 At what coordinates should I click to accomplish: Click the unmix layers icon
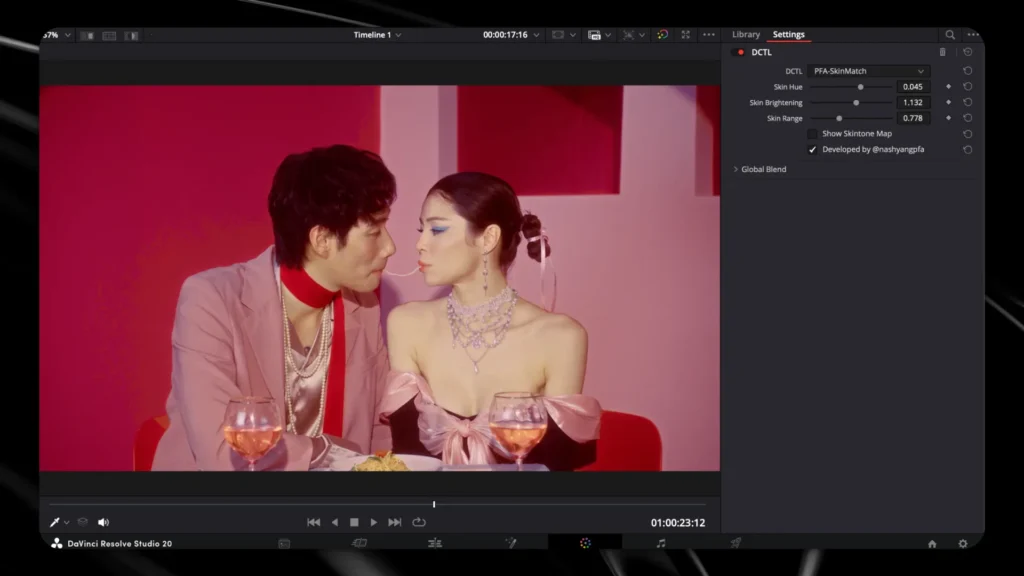[x=82, y=522]
